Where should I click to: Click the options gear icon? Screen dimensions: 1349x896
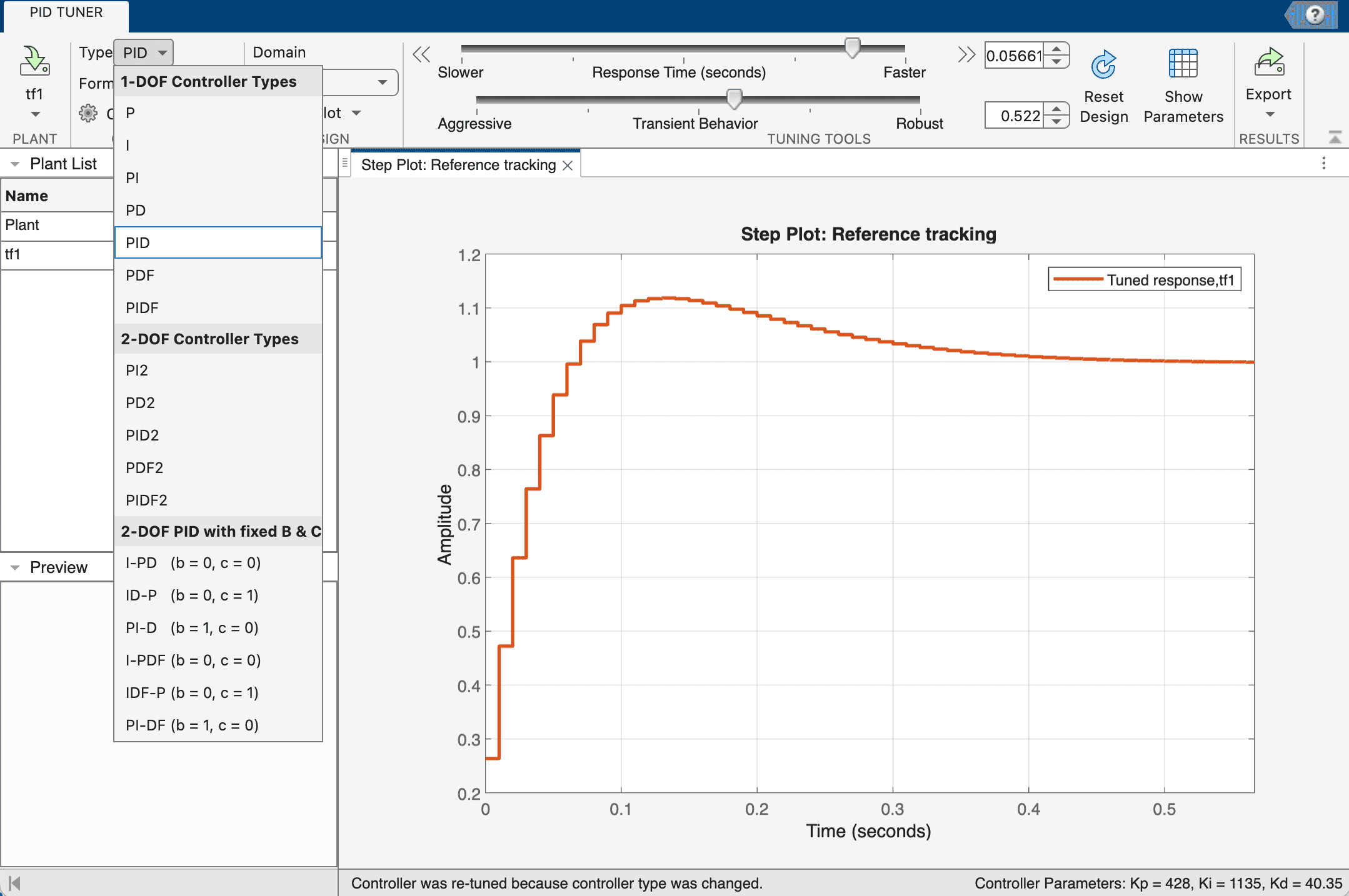click(x=88, y=113)
